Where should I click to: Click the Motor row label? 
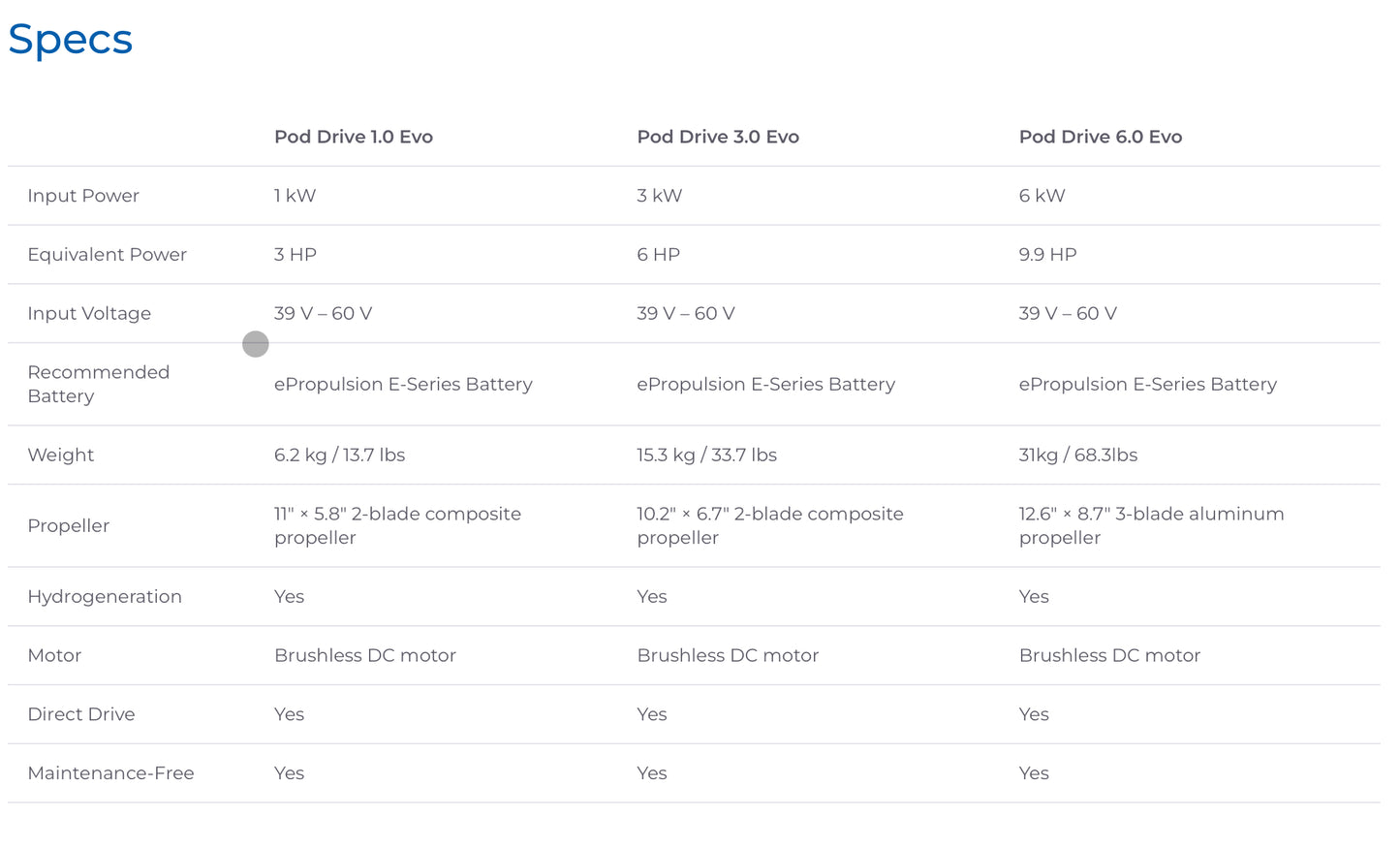pos(54,656)
